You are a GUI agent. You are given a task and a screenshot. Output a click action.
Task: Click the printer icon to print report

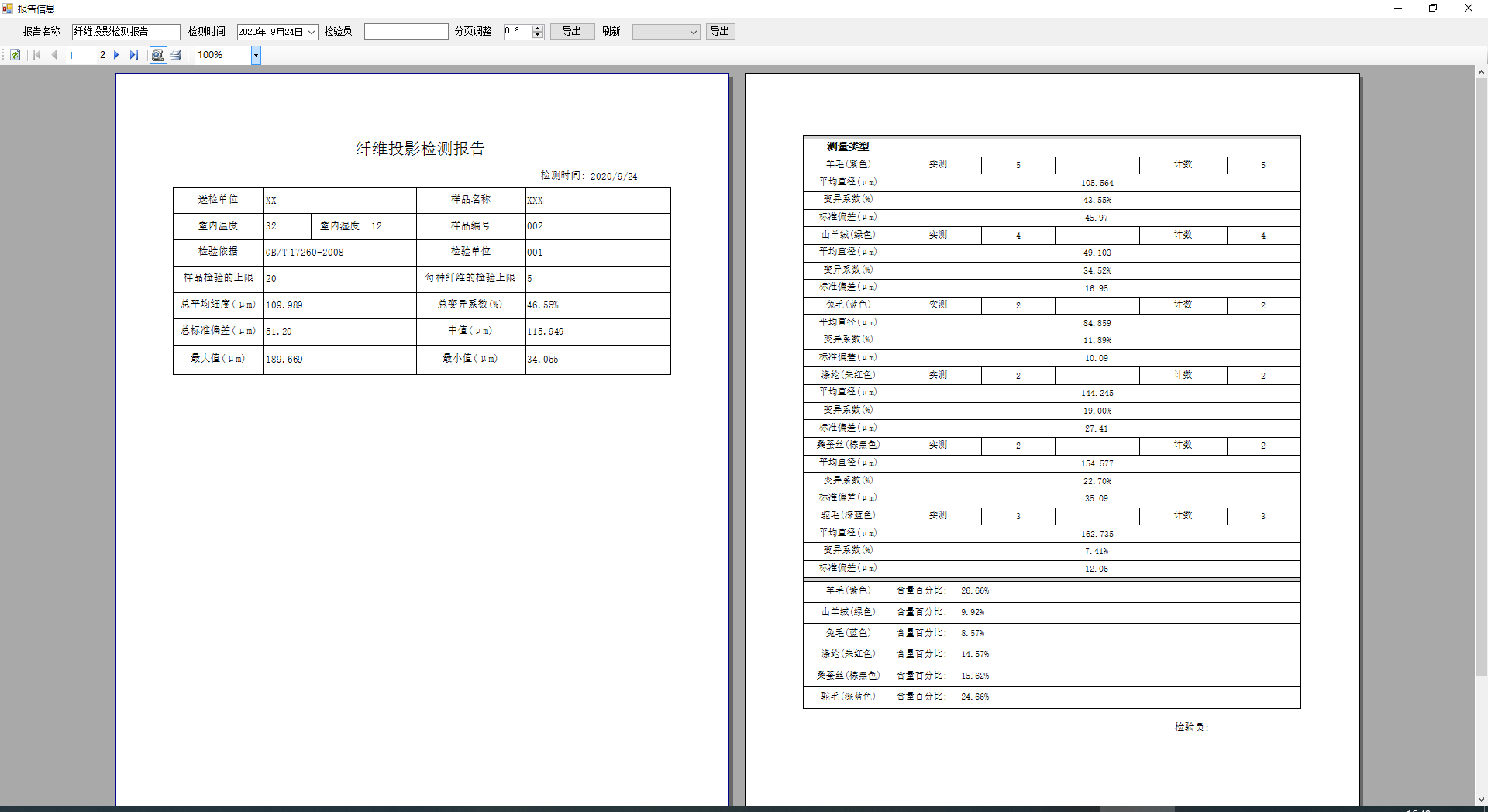point(176,55)
